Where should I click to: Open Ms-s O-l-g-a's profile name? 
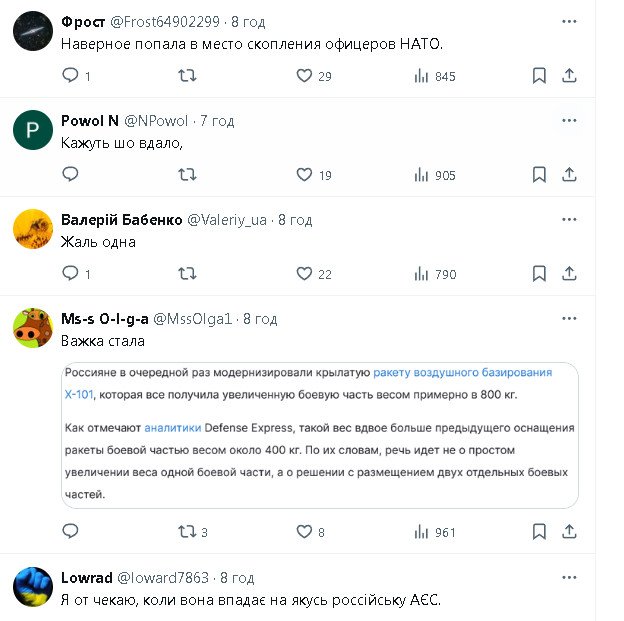click(x=104, y=319)
